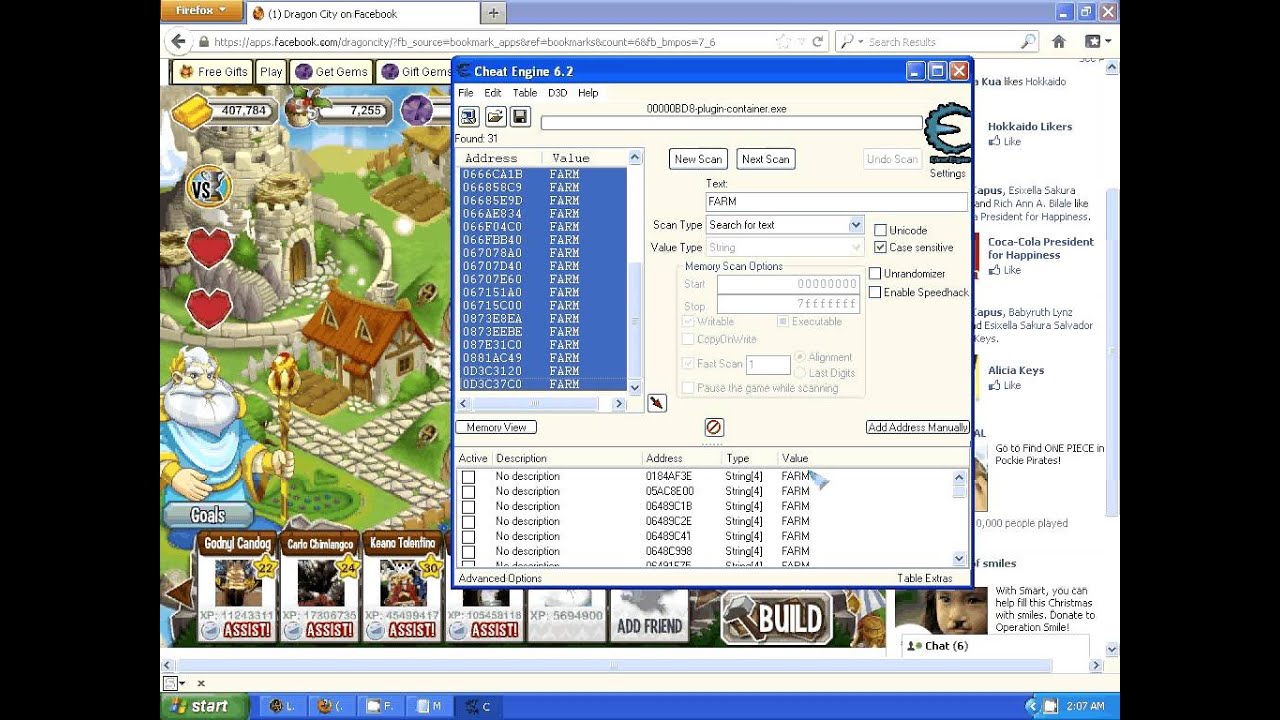Tick Active checkbox for address 05AC8E00

pyautogui.click(x=468, y=492)
